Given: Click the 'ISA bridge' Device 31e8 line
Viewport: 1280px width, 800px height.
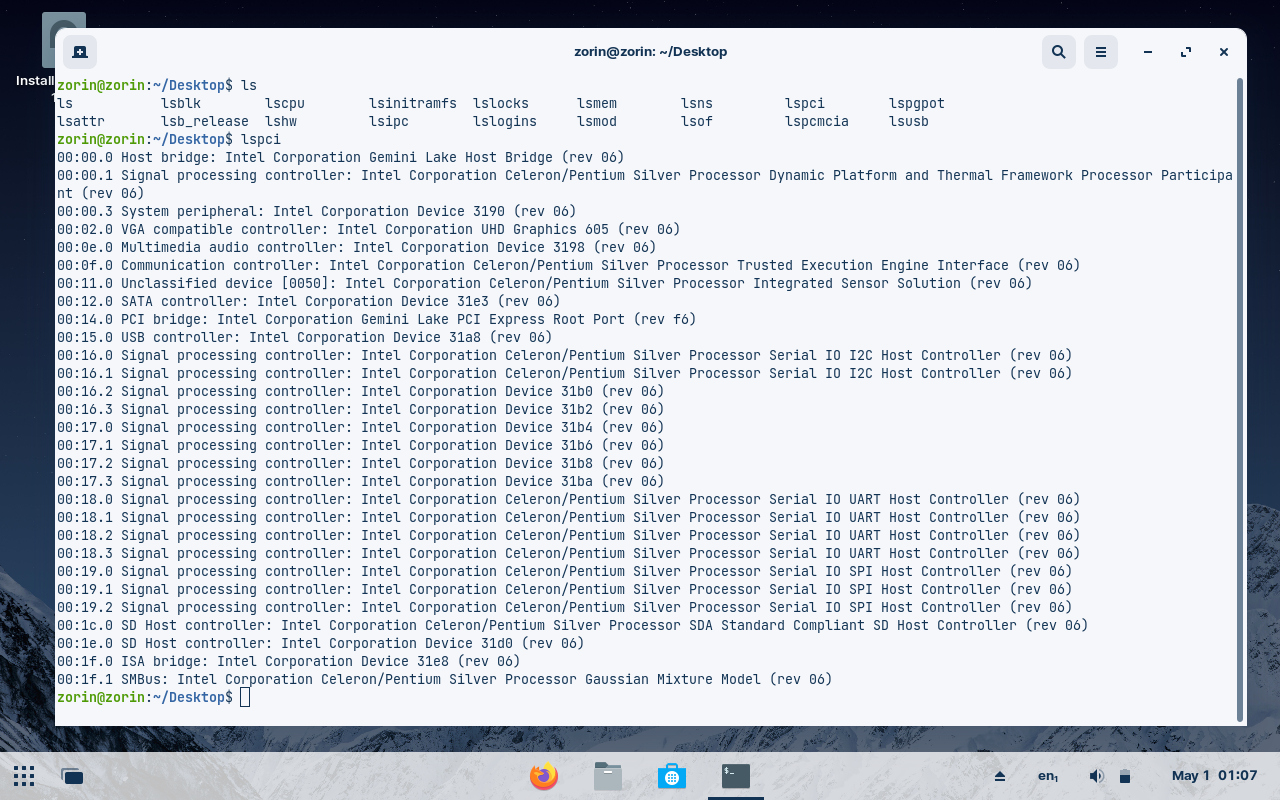Looking at the screenshot, I should (289, 661).
